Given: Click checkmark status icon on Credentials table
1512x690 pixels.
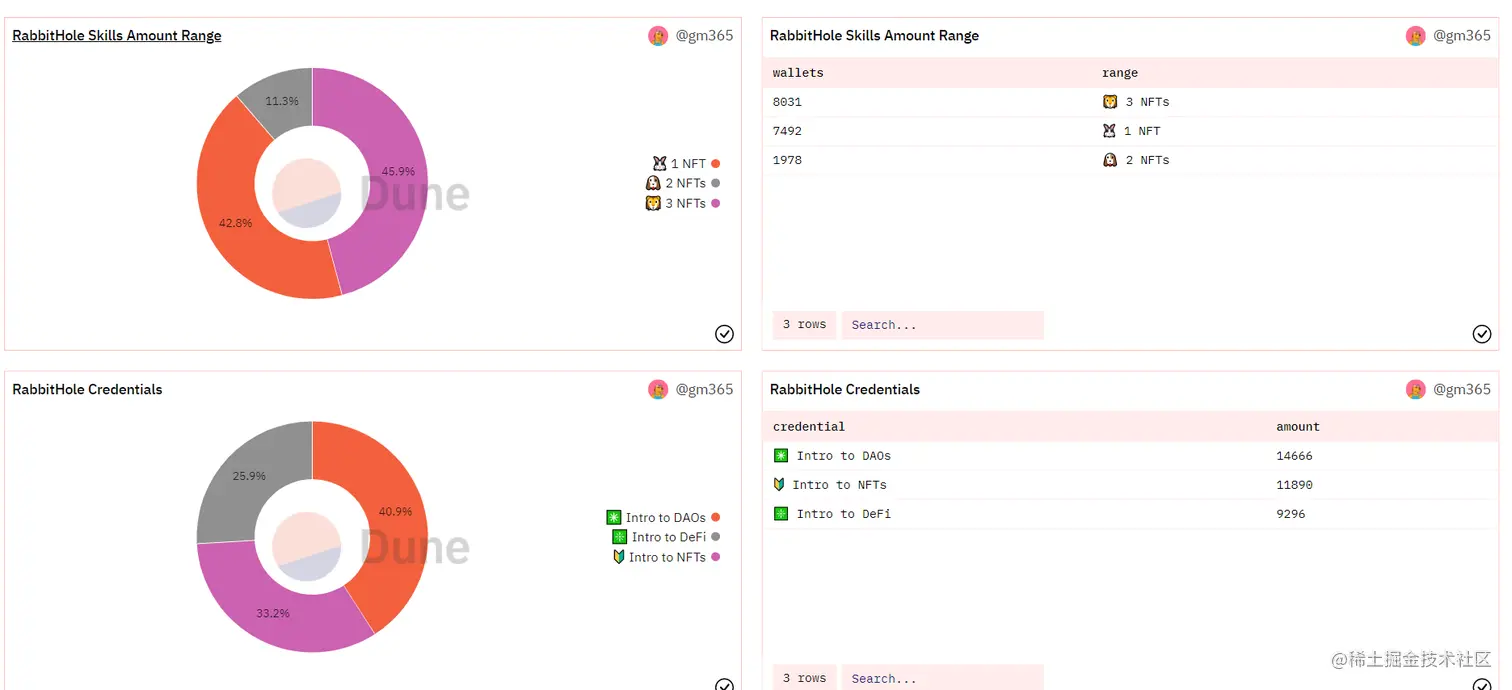Looking at the screenshot, I should click(x=1482, y=685).
